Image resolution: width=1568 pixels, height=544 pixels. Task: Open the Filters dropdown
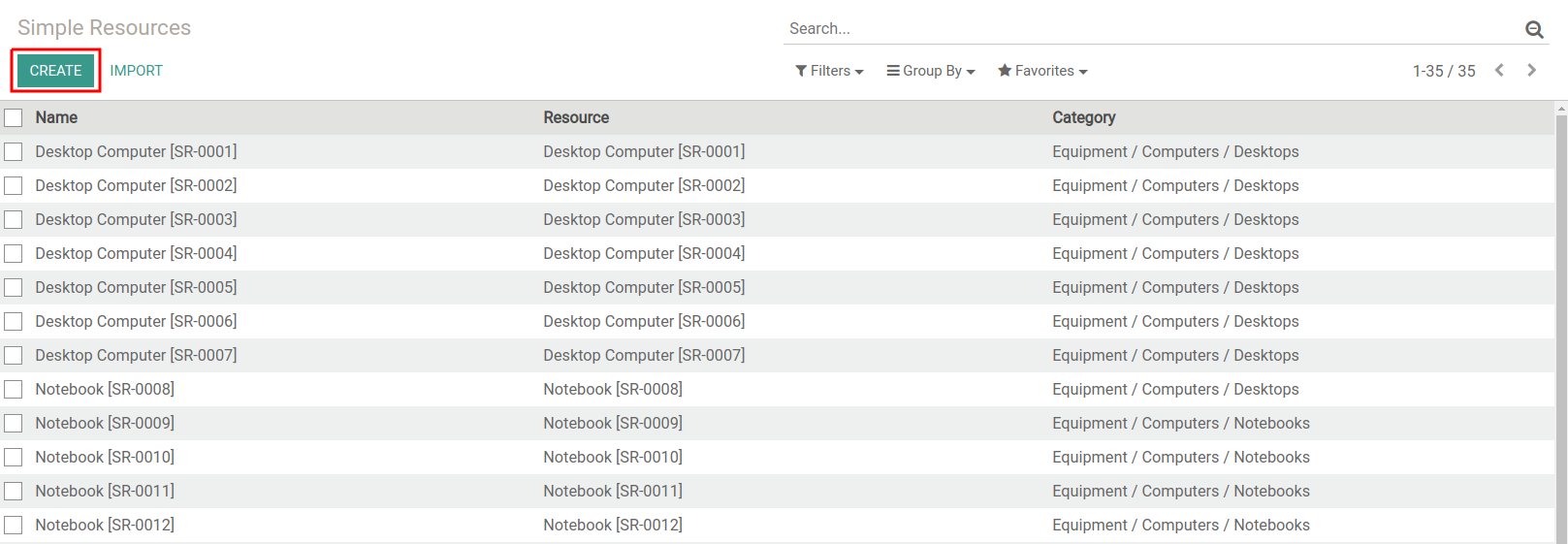[x=829, y=71]
